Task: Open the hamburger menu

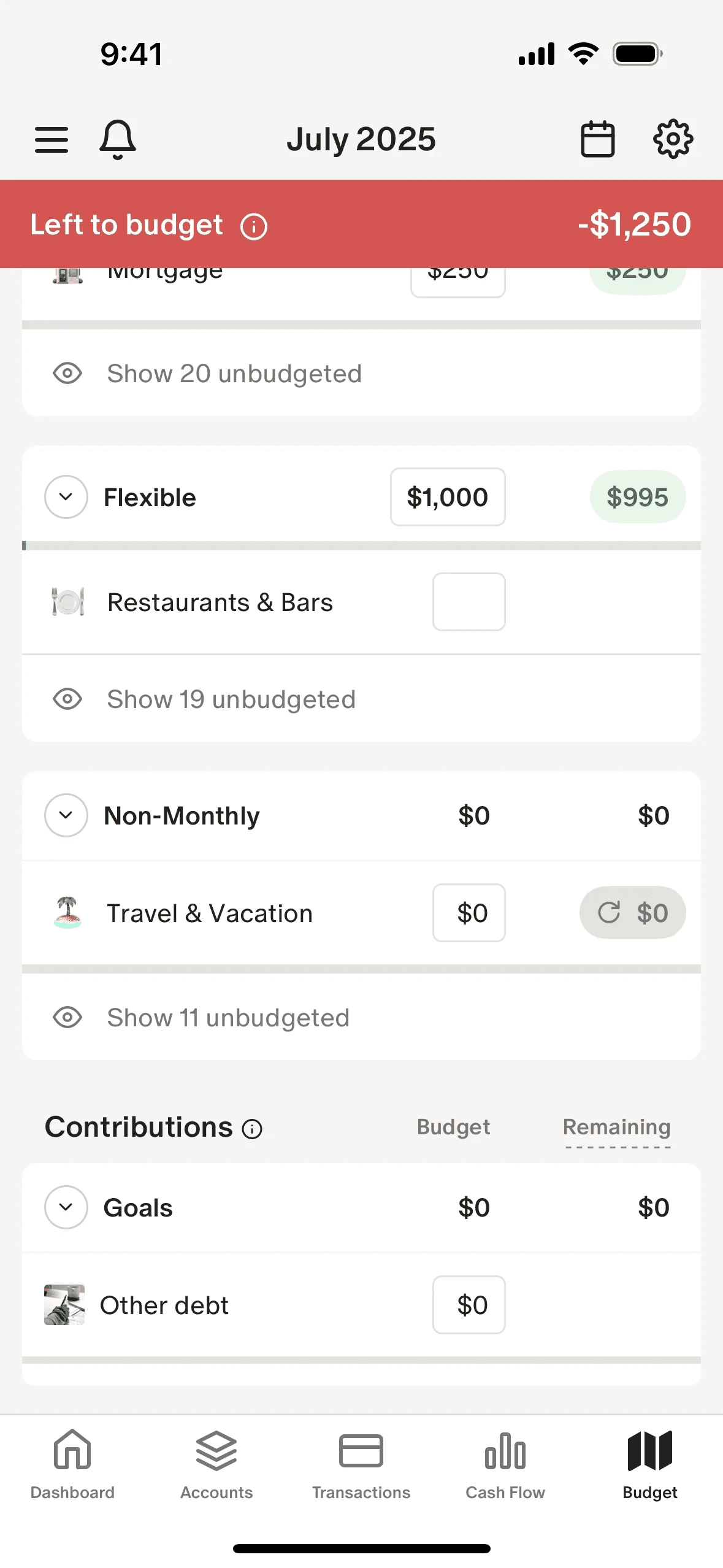Action: click(x=52, y=139)
